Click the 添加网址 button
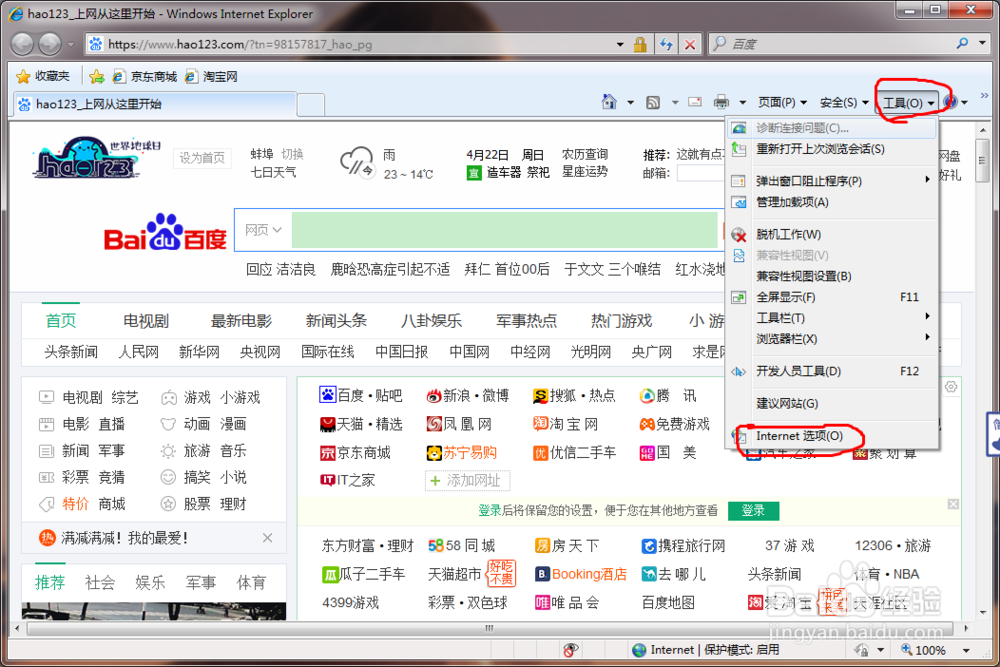The image size is (1000, 667). click(467, 480)
